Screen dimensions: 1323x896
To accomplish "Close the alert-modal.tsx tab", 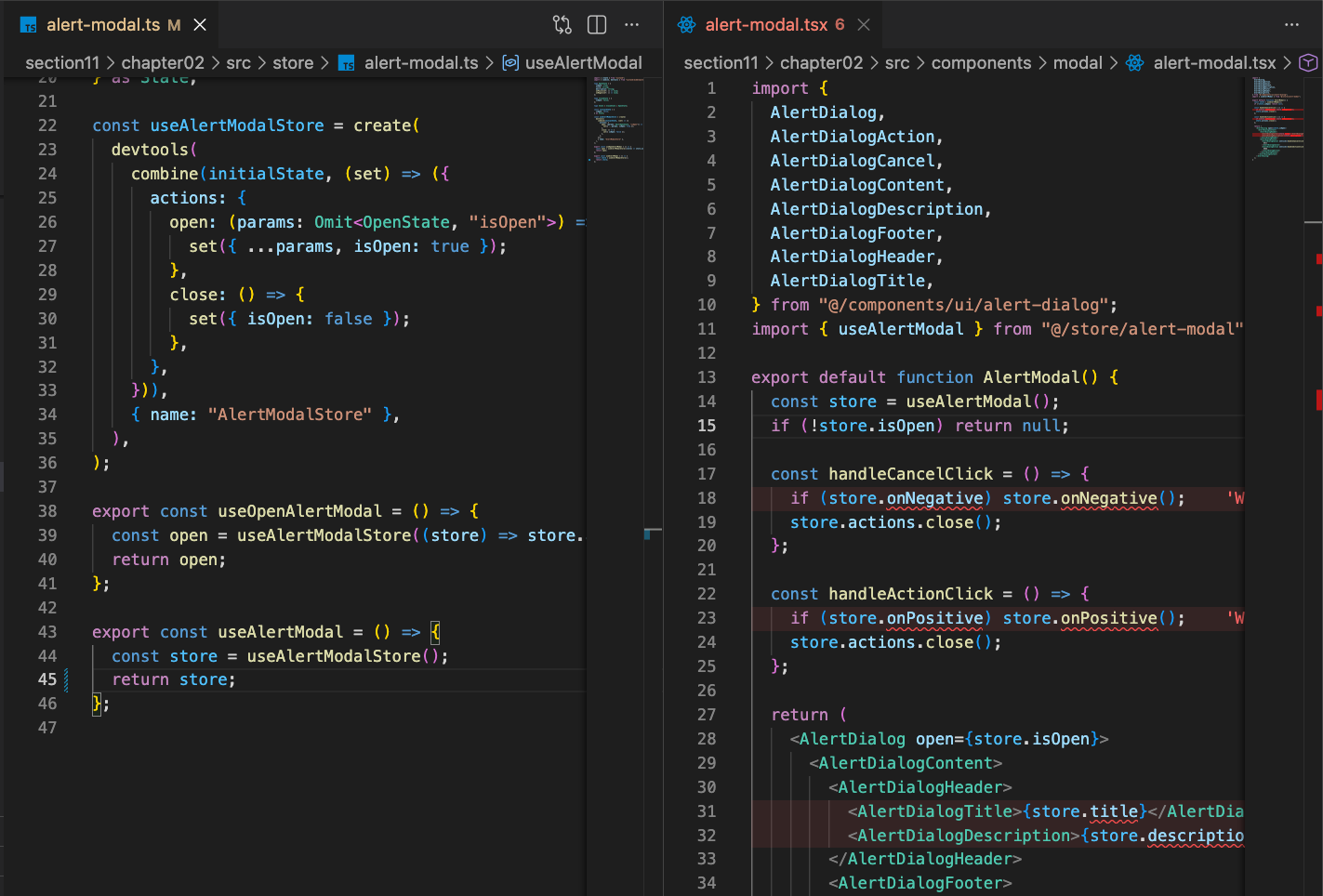I will pyautogui.click(x=864, y=25).
